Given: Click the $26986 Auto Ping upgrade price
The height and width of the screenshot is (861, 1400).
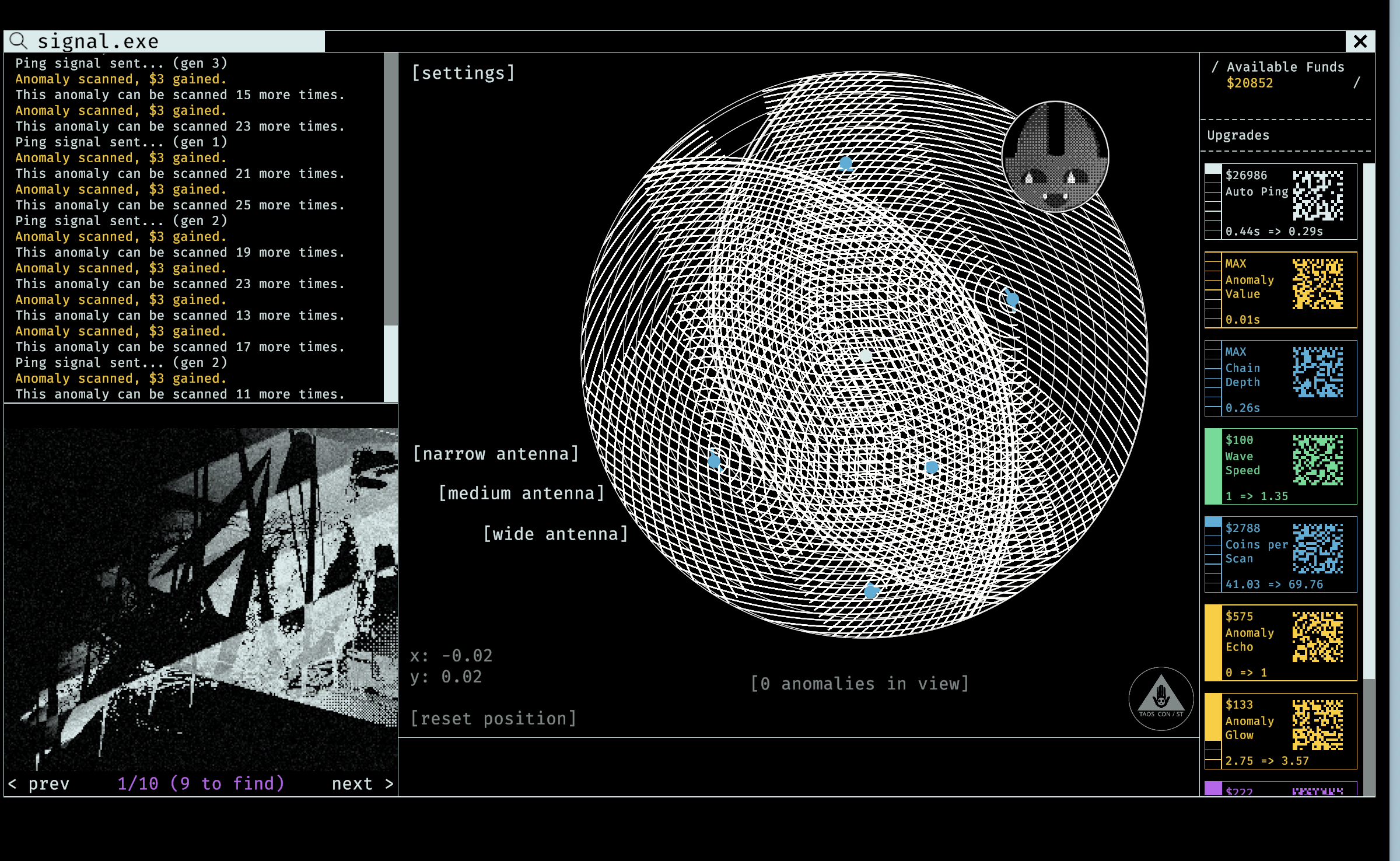Looking at the screenshot, I should coord(1246,175).
